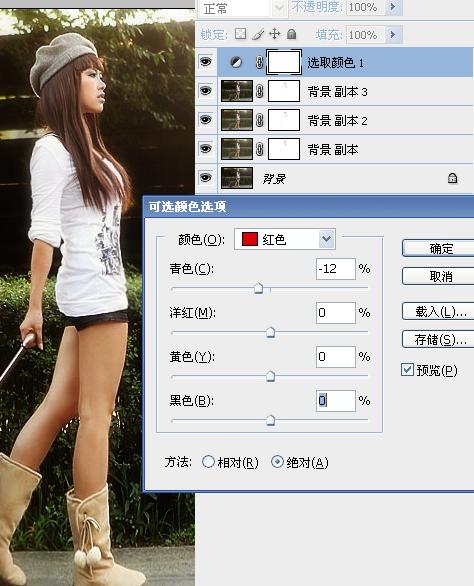Uncheck the 预览(P) preview checkbox
This screenshot has height=586, width=474.
[407, 370]
